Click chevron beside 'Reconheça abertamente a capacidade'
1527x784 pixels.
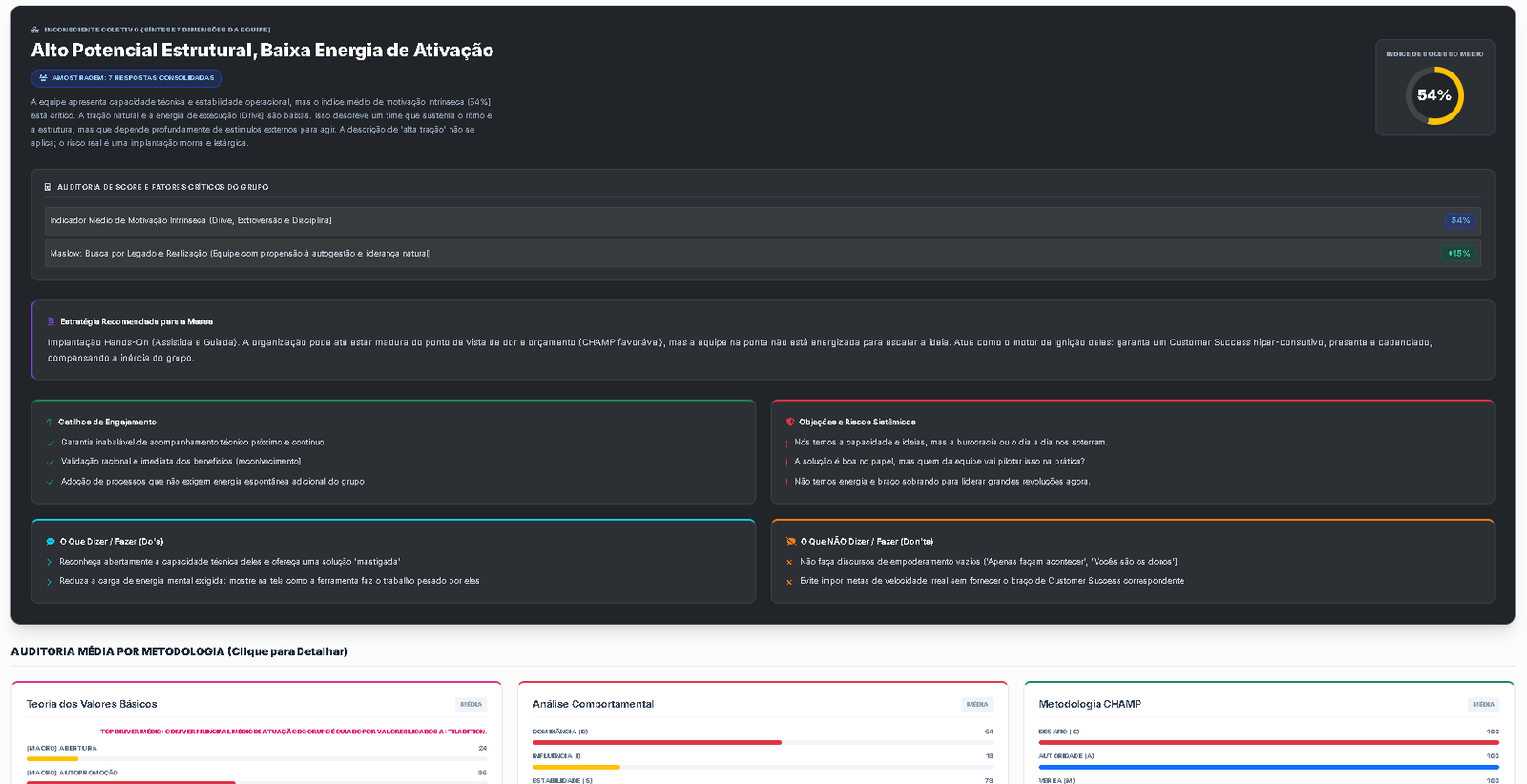point(50,562)
